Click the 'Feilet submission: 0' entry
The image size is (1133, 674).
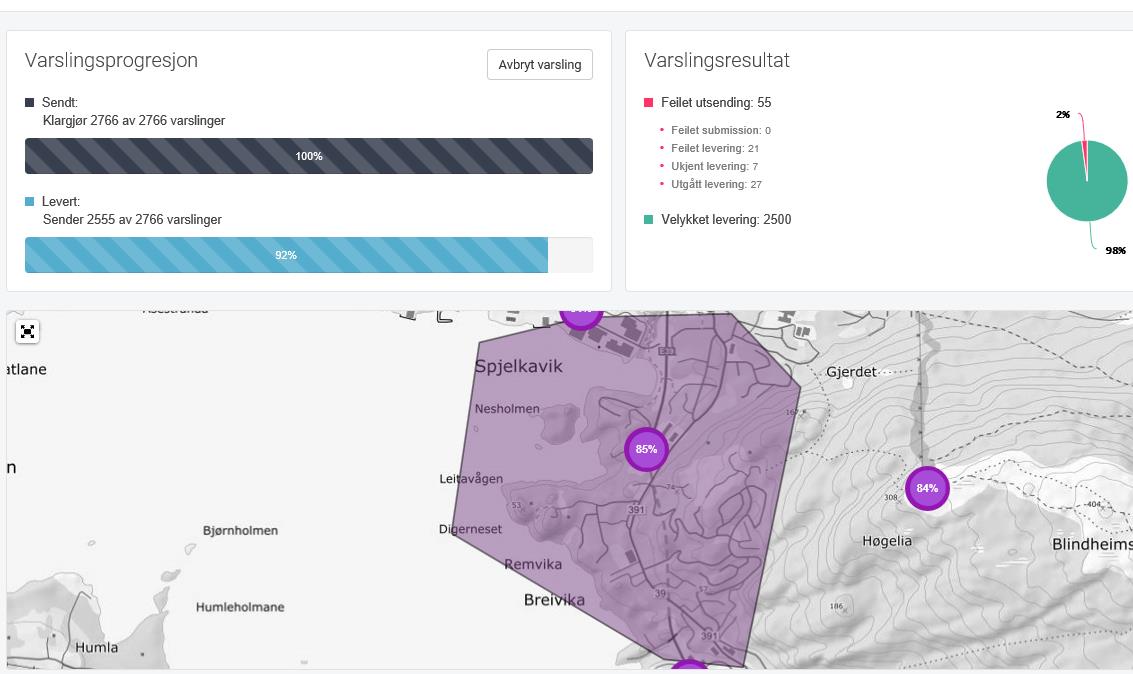tap(720, 130)
